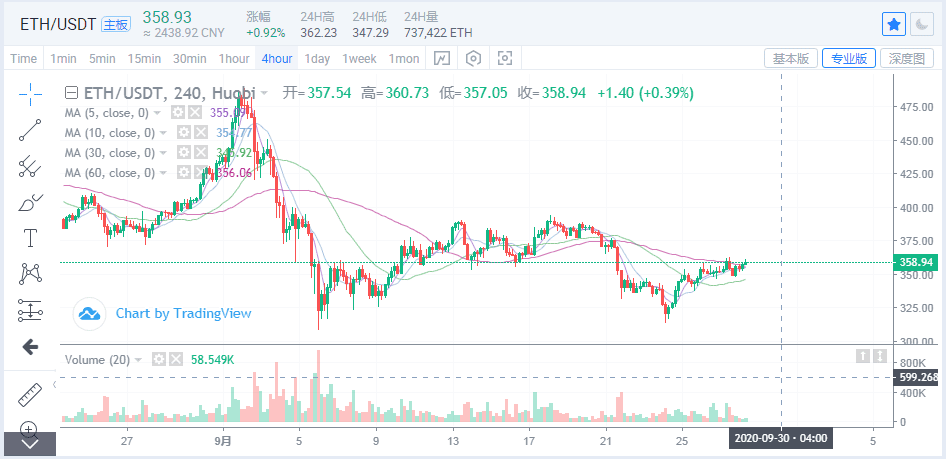Click the 深度图 depth chart button
946x459 pixels.
(907, 58)
